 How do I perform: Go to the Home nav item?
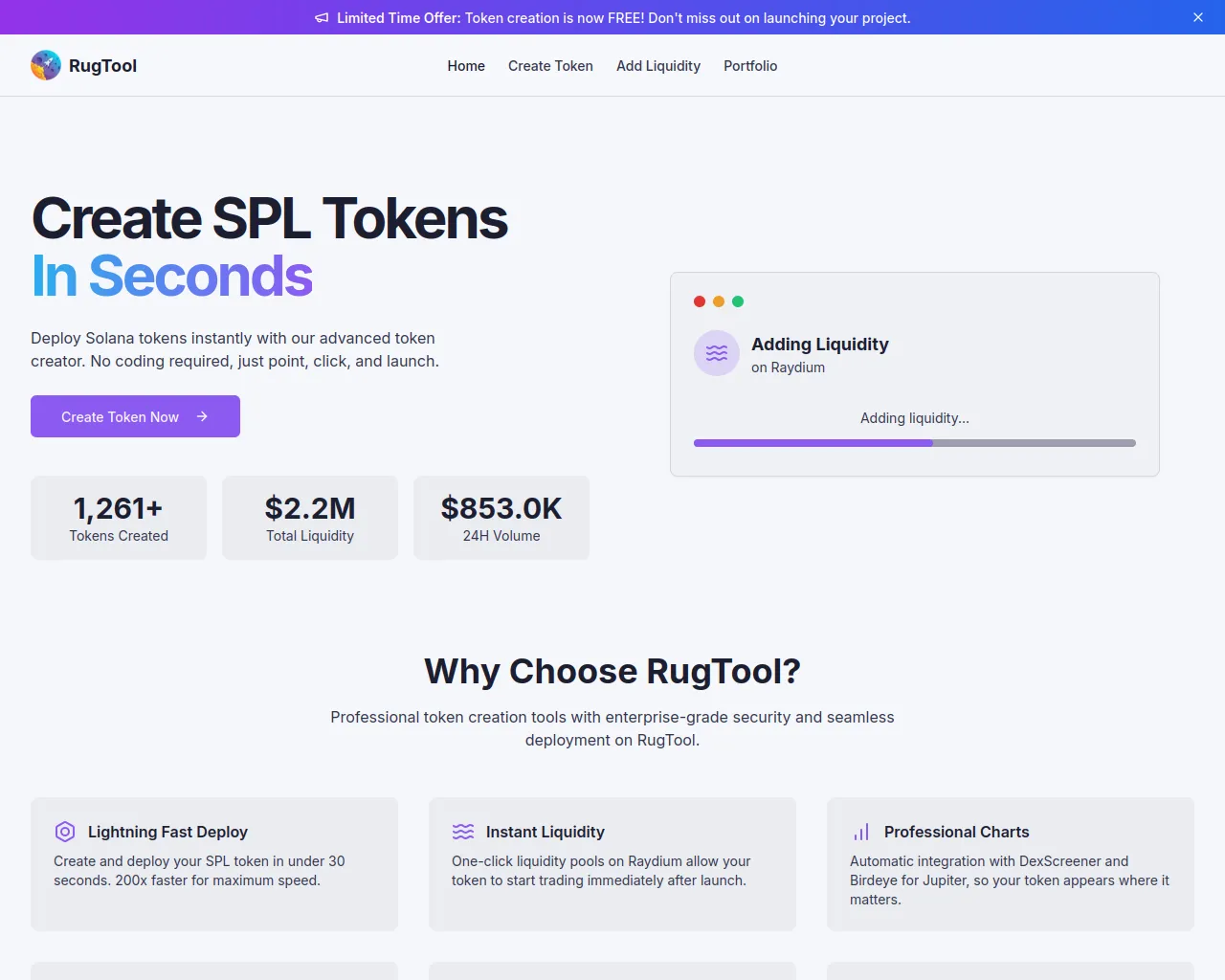pos(466,66)
